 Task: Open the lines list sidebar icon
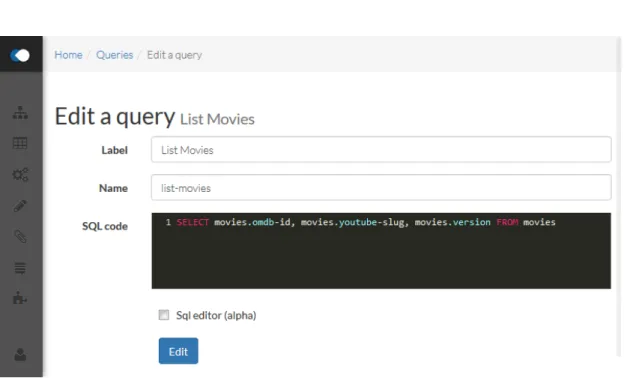click(x=20, y=268)
